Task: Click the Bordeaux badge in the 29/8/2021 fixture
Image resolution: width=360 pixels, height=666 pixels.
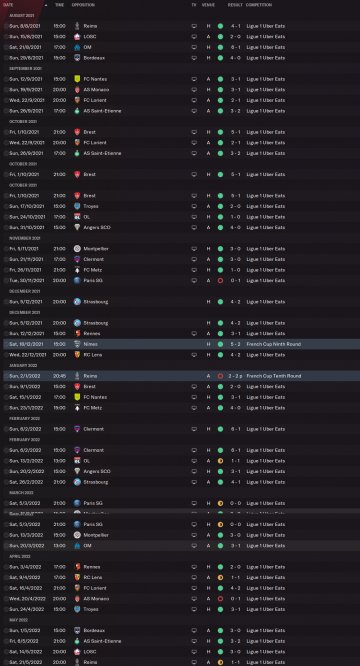Action: (x=77, y=58)
